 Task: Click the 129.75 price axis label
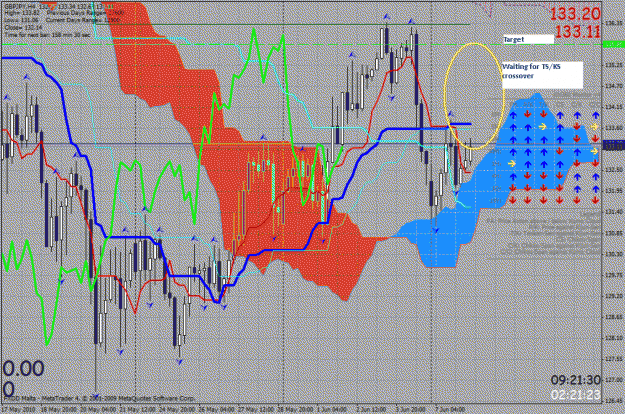614,275
